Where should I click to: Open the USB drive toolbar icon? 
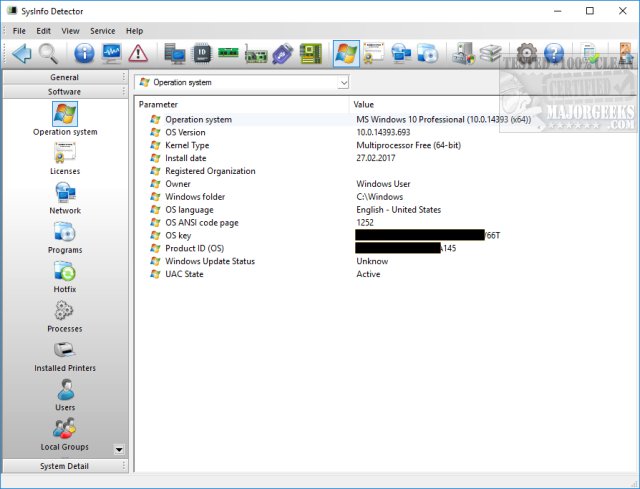tap(283, 53)
